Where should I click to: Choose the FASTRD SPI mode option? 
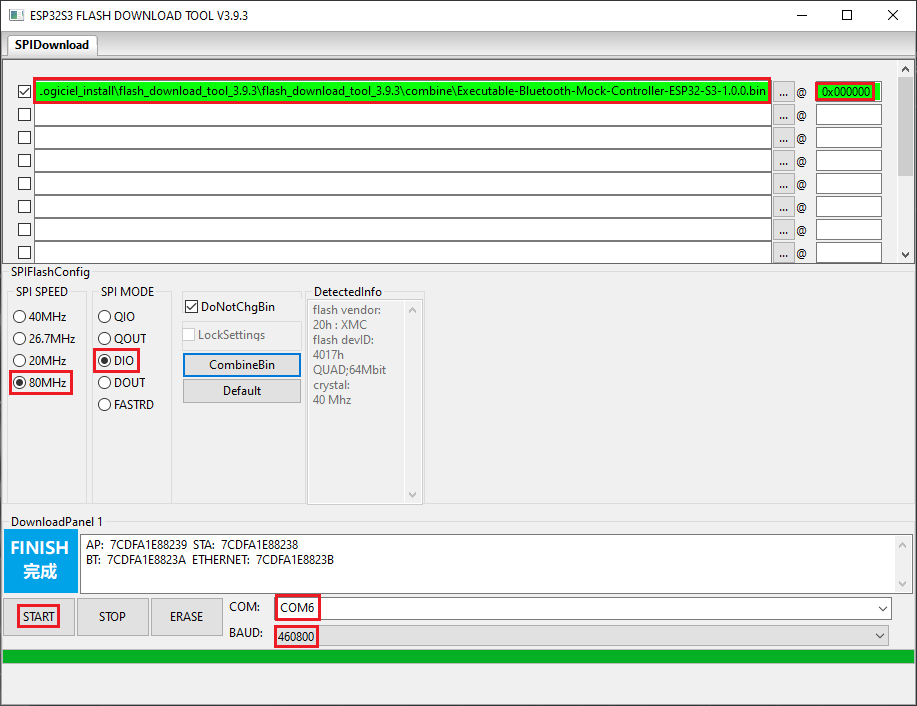click(105, 405)
